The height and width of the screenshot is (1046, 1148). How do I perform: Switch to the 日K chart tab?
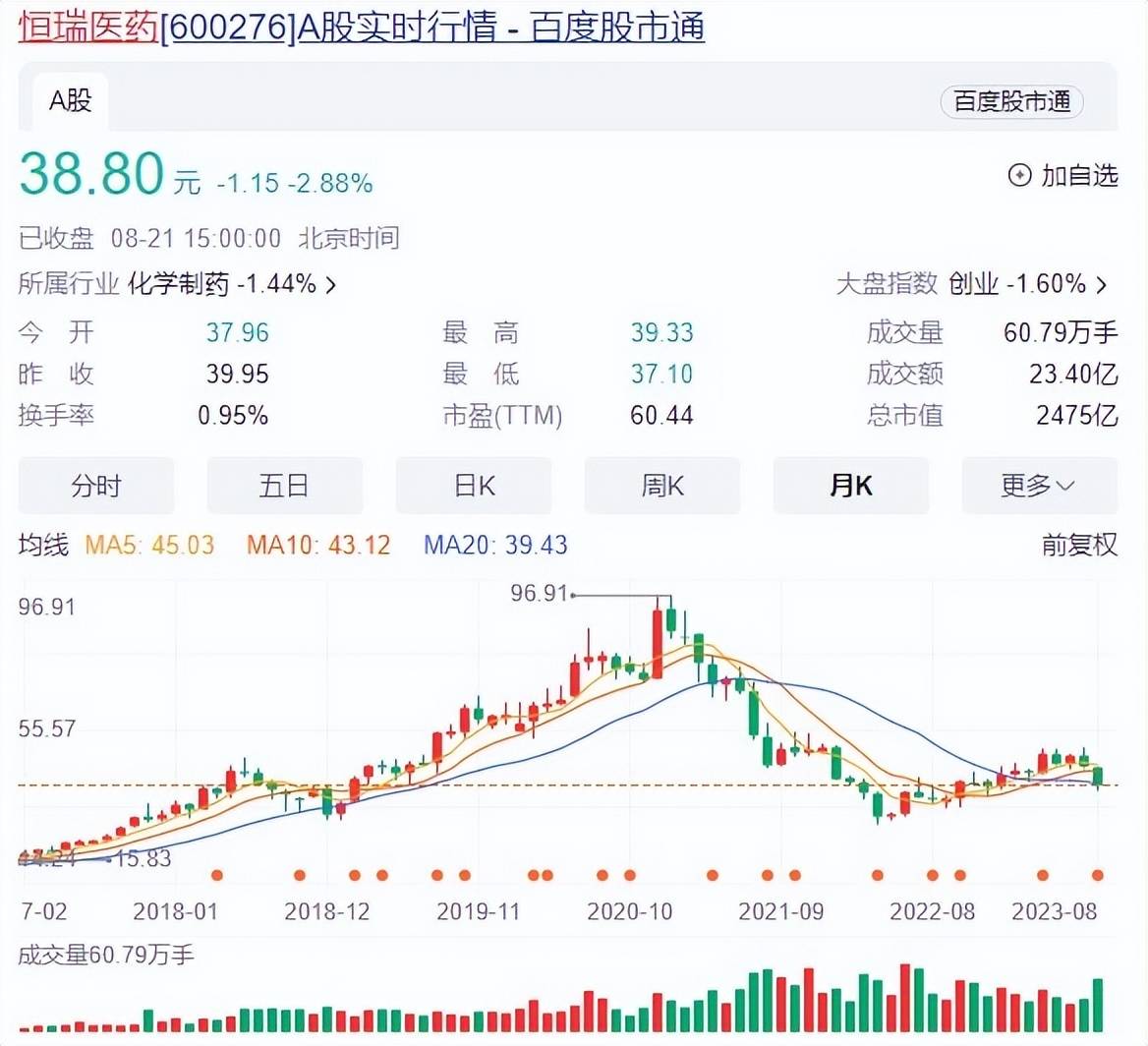pos(474,485)
